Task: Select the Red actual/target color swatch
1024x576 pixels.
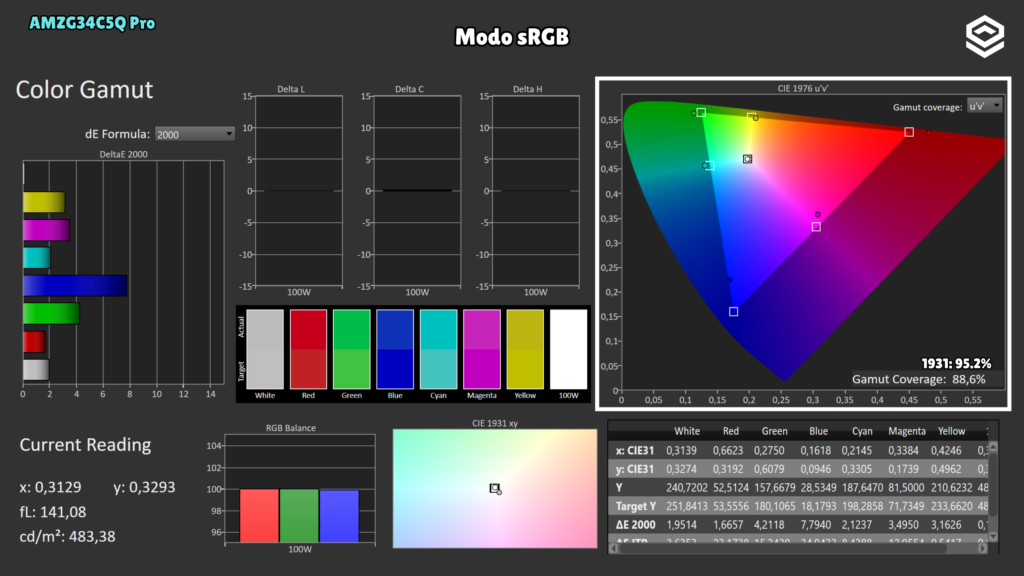Action: click(308, 349)
